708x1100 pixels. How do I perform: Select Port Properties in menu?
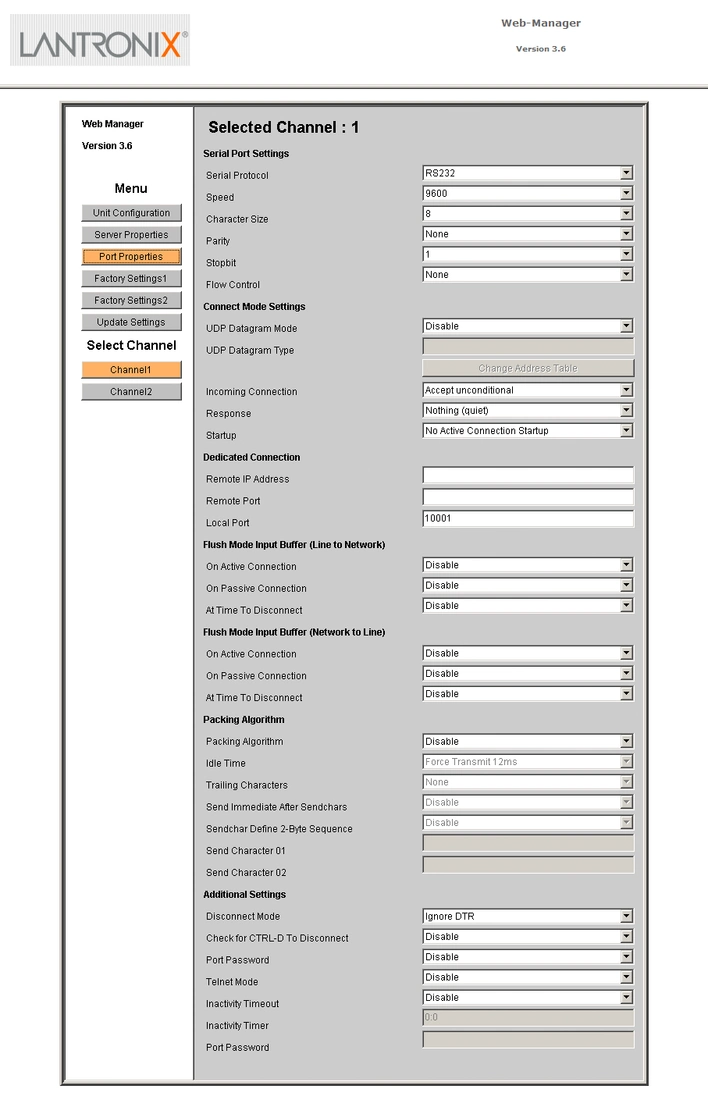pos(131,256)
